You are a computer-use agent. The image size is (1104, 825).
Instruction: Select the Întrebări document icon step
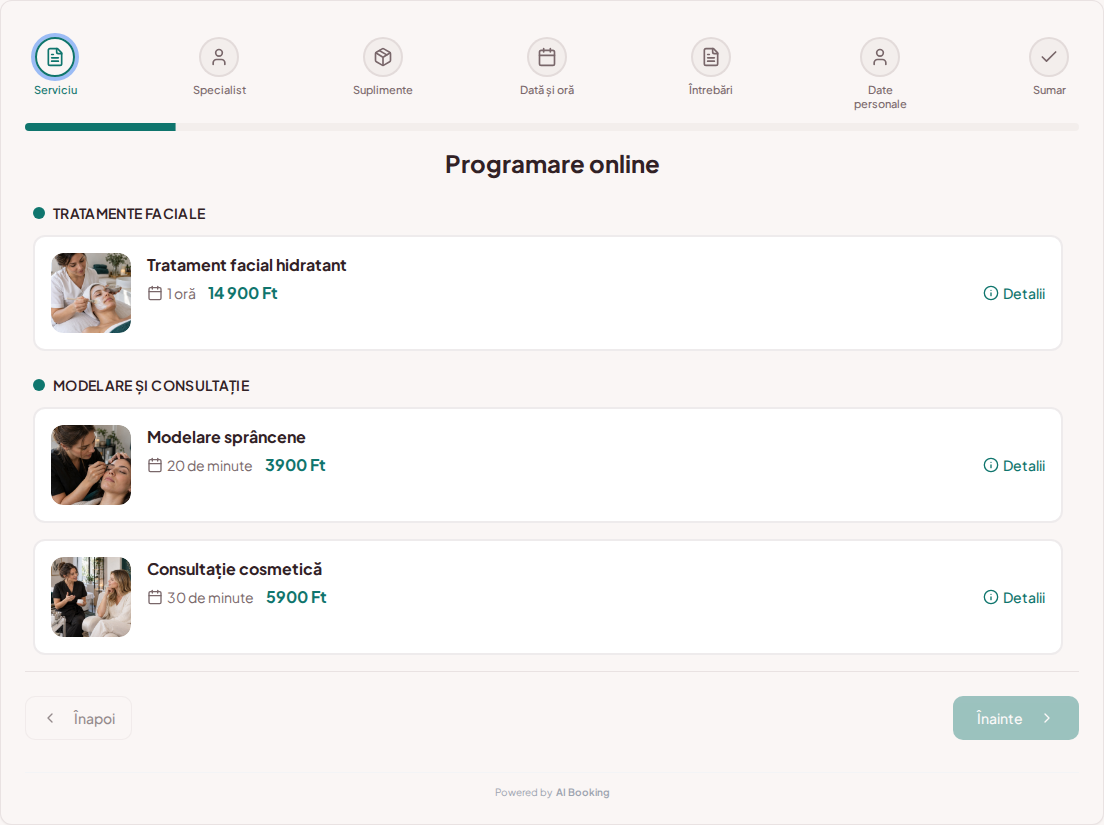(711, 57)
